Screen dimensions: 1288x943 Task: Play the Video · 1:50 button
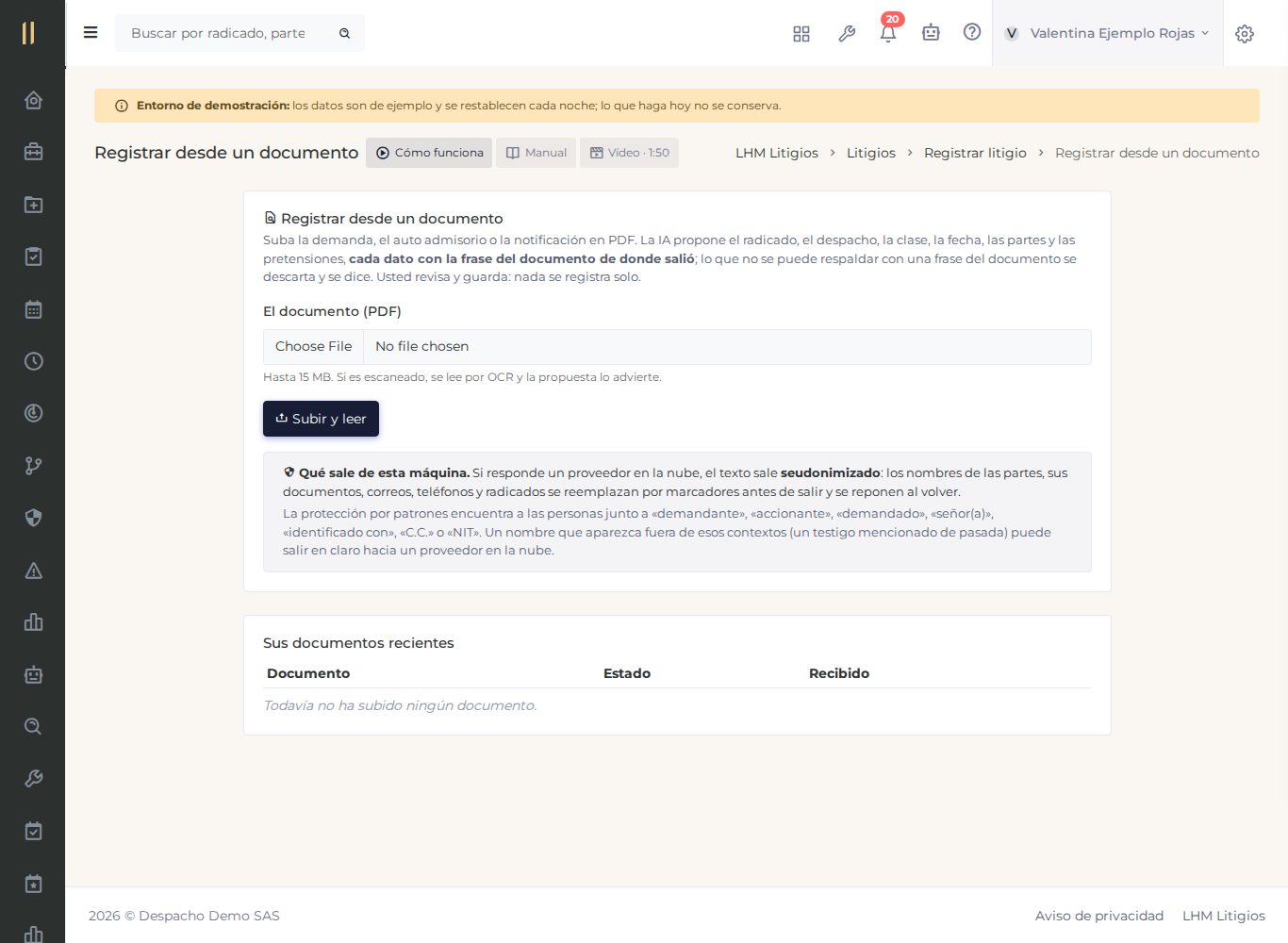pos(630,153)
